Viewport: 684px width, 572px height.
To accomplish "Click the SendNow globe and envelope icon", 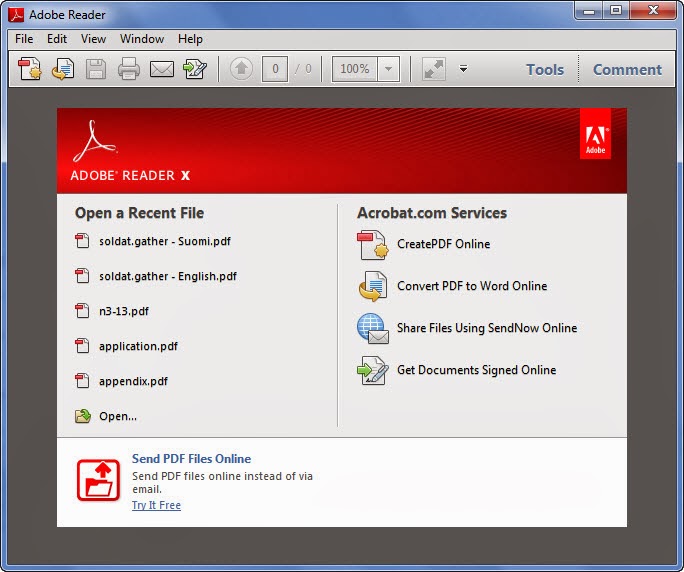I will coord(373,329).
